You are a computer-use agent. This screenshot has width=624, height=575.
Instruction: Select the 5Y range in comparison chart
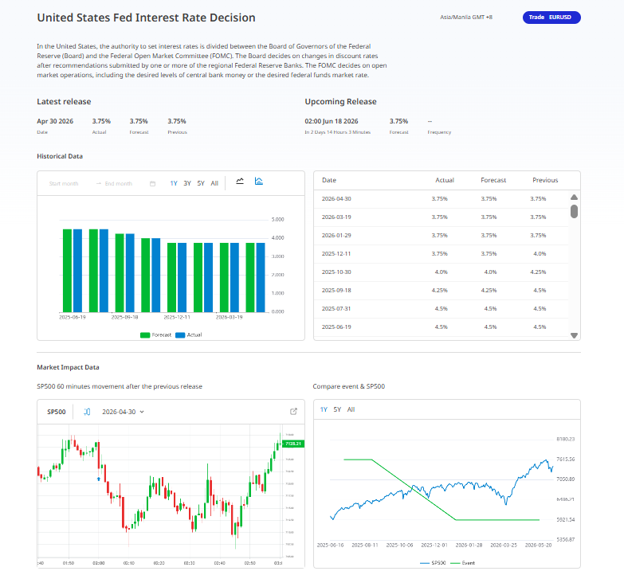pos(337,409)
